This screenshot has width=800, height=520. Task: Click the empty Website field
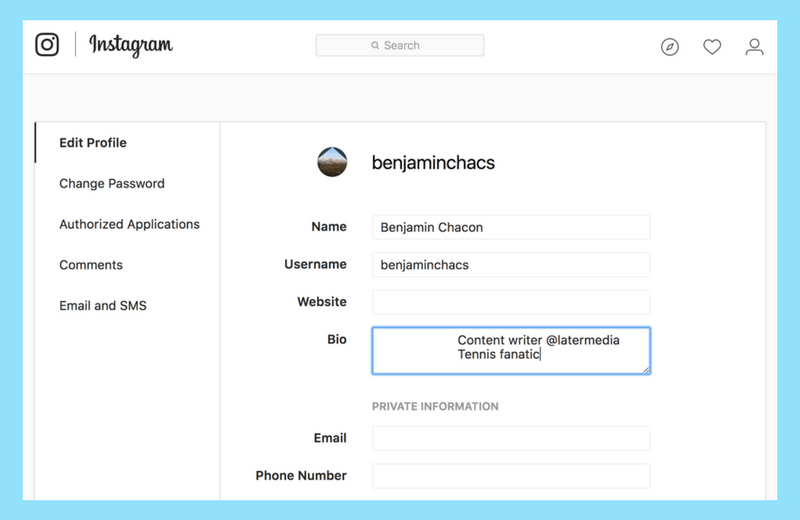(x=511, y=302)
